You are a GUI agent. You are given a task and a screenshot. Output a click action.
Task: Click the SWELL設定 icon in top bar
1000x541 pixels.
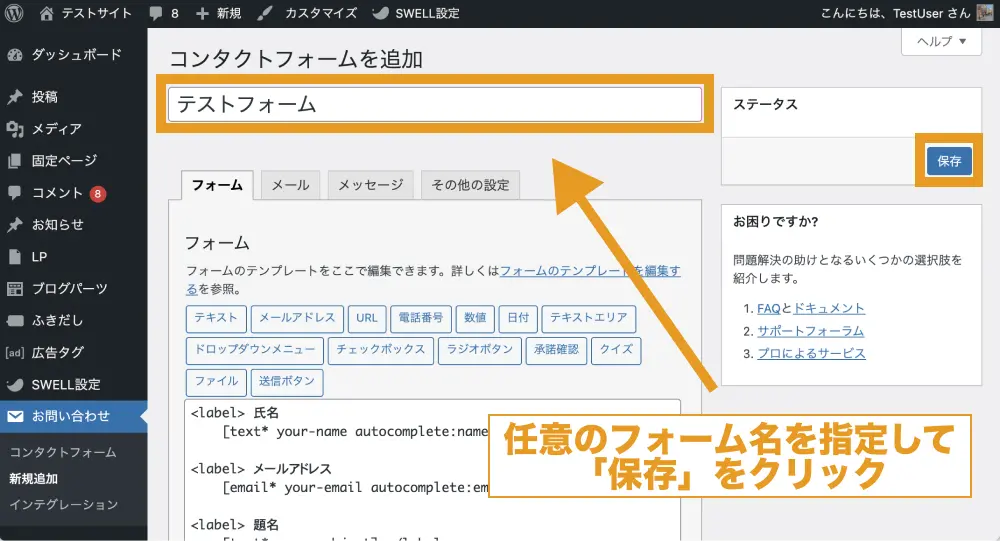coord(381,14)
